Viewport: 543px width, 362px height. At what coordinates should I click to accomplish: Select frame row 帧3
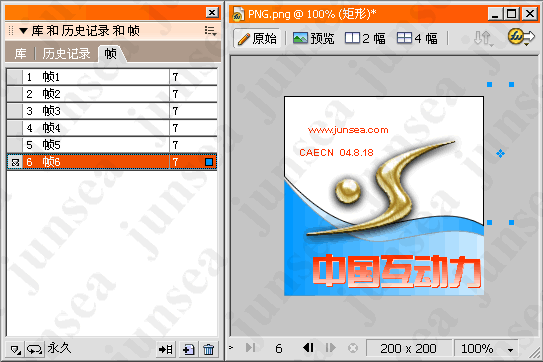(x=112, y=111)
